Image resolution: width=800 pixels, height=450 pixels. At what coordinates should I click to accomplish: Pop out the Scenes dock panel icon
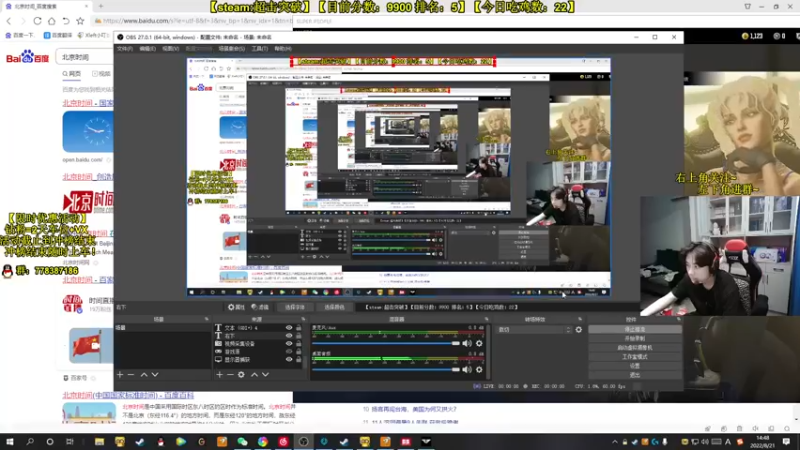tap(207, 319)
